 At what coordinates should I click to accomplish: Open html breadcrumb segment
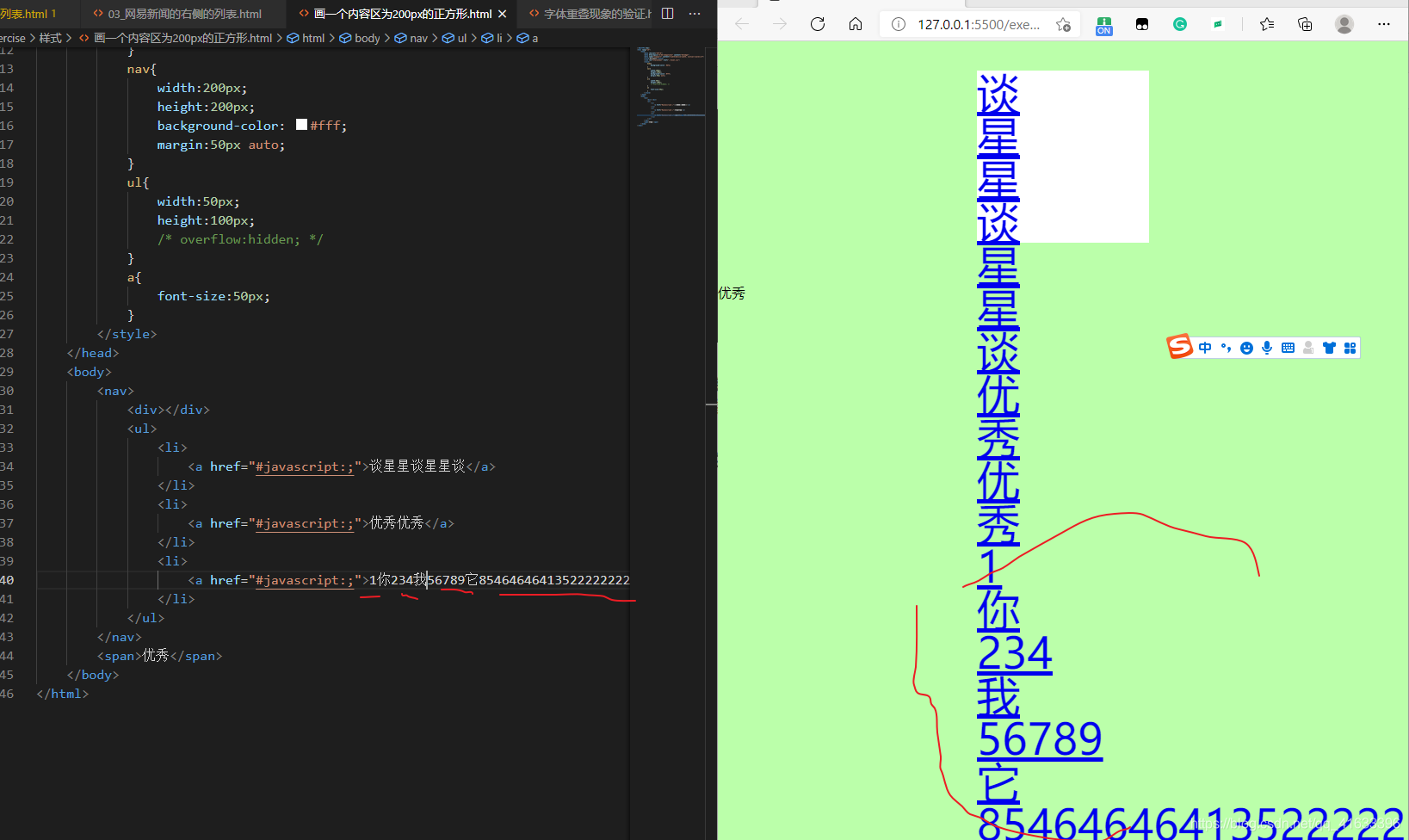point(306,38)
